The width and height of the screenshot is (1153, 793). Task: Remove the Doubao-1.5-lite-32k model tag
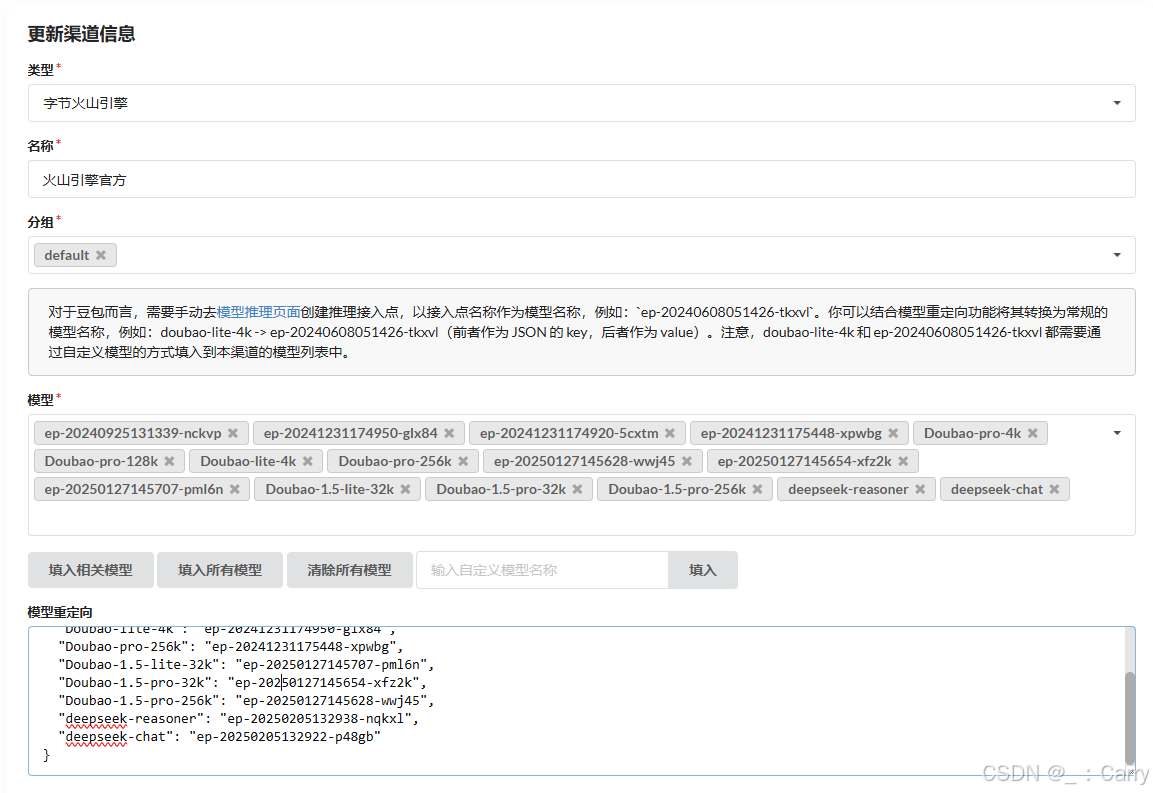click(x=405, y=489)
